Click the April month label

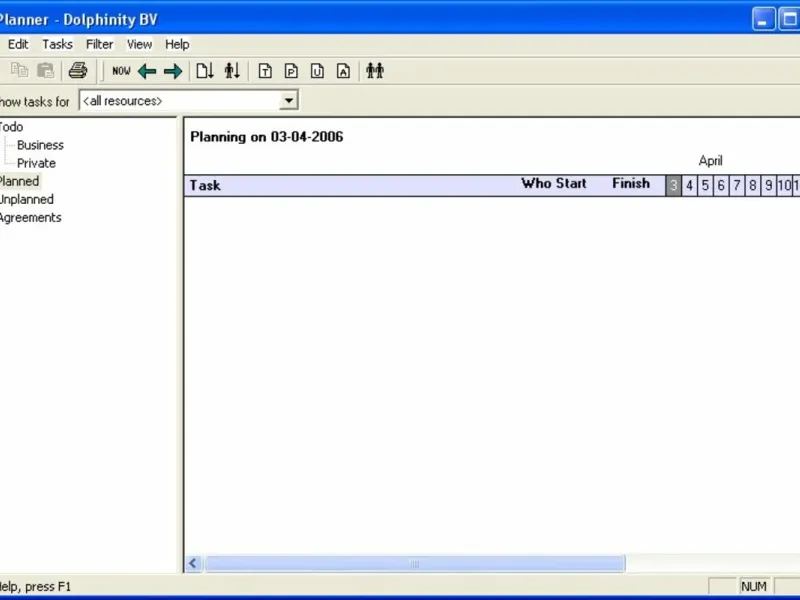coord(710,161)
